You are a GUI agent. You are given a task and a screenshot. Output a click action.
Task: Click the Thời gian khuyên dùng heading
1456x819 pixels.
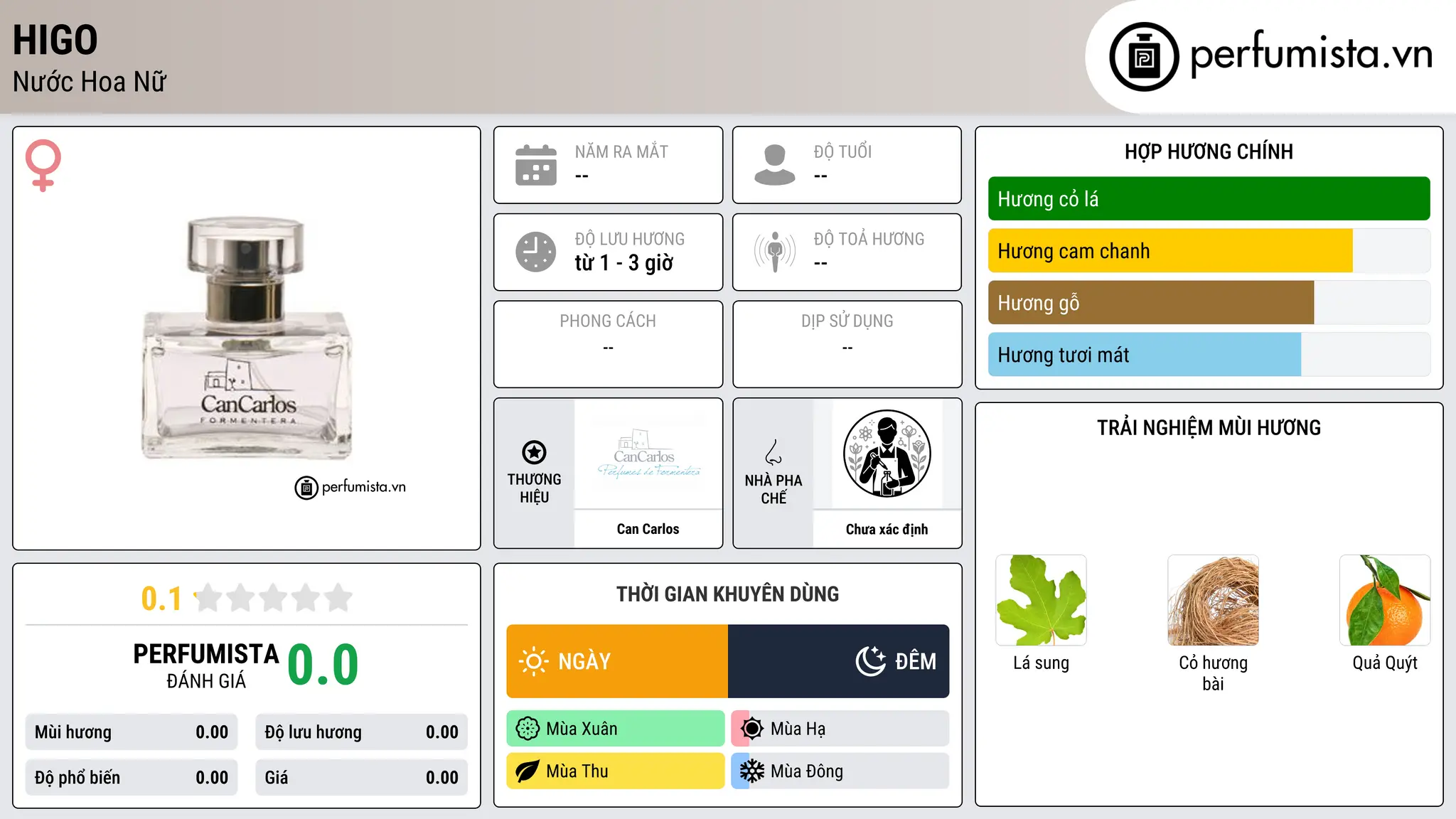click(727, 594)
